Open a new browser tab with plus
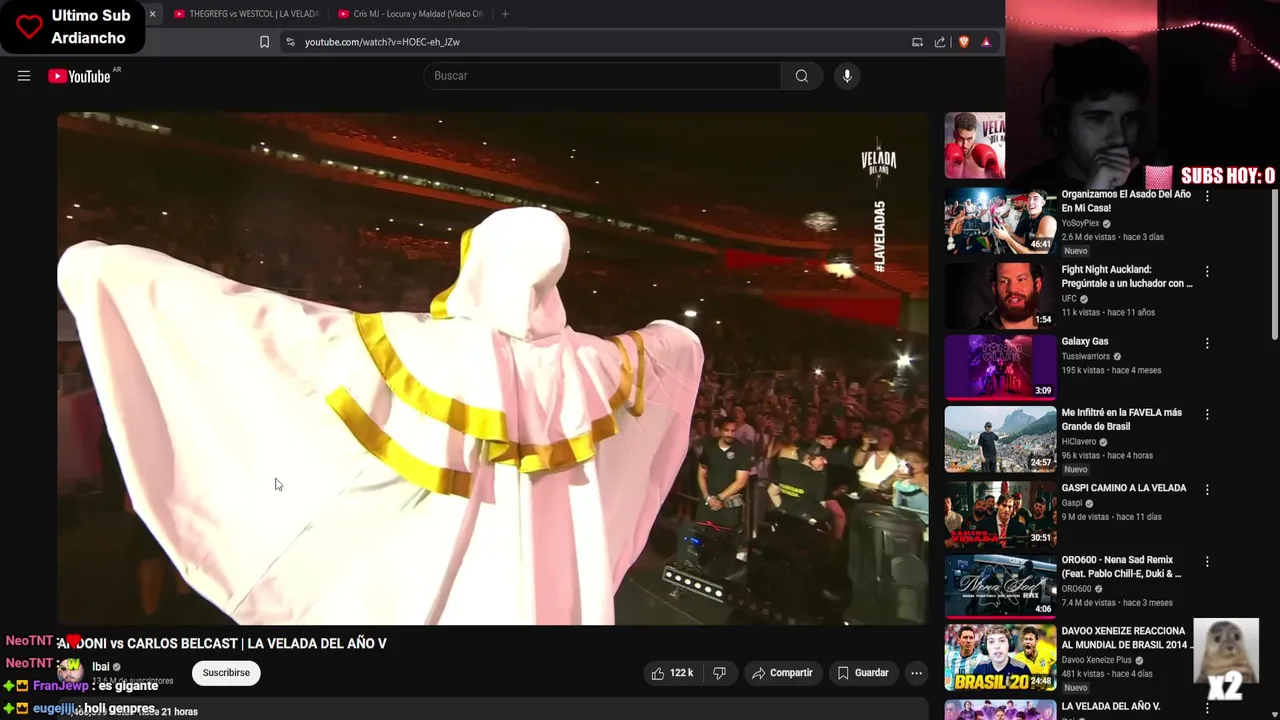This screenshot has height=720, width=1280. click(505, 14)
